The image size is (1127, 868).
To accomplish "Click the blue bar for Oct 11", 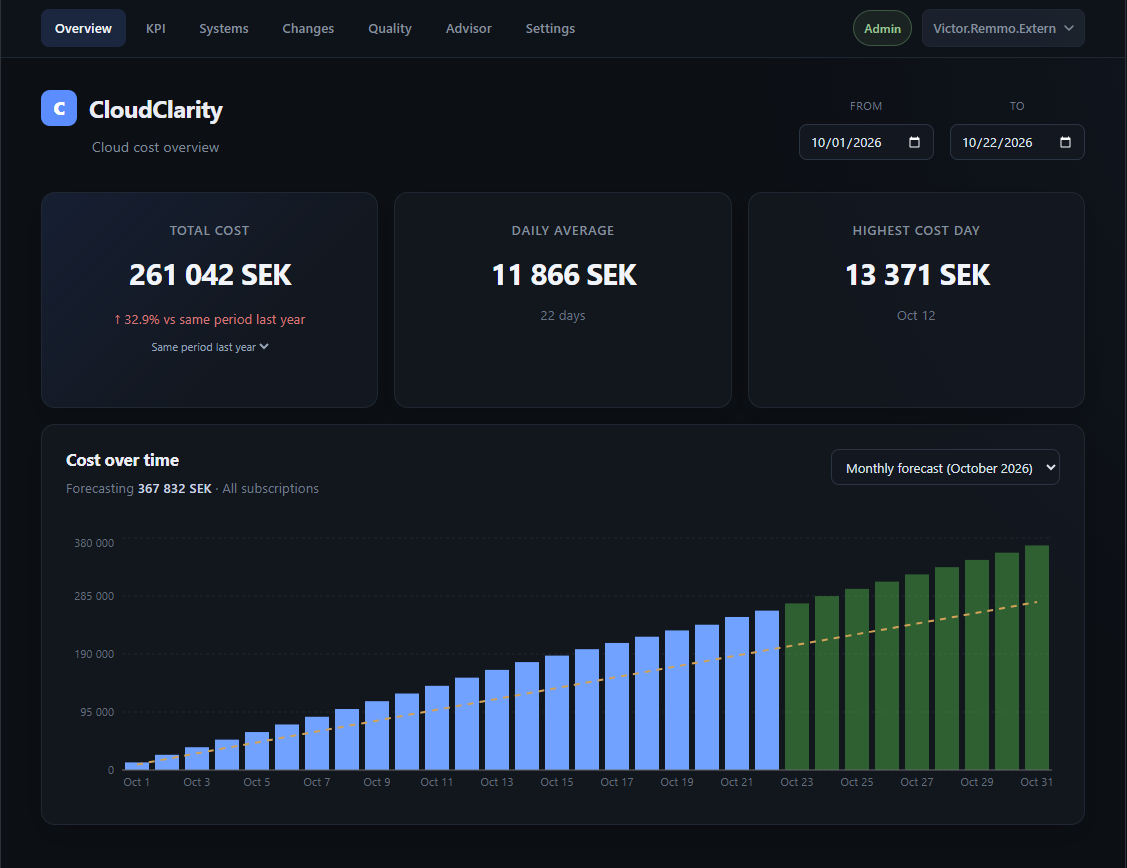I will pyautogui.click(x=437, y=728).
